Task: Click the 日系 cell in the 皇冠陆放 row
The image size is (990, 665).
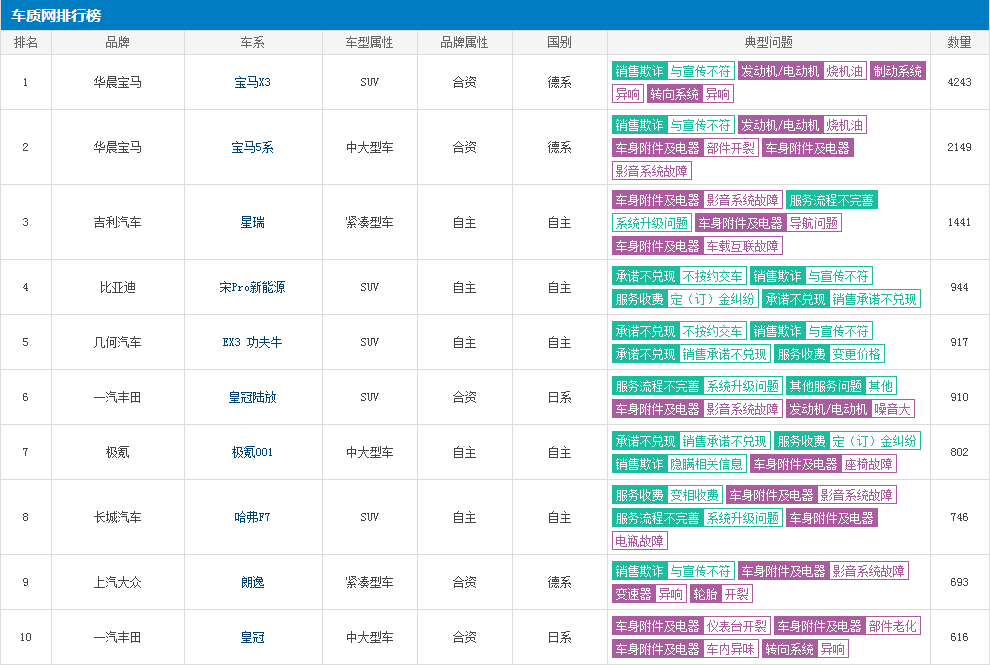Action: (x=559, y=397)
